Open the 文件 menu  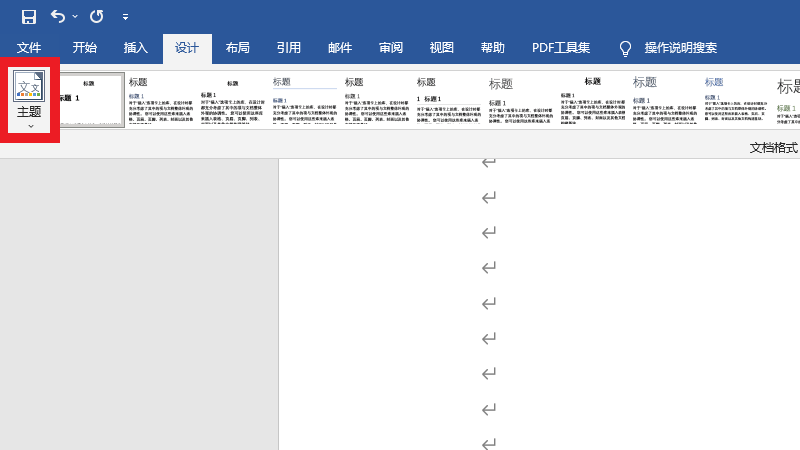click(29, 48)
